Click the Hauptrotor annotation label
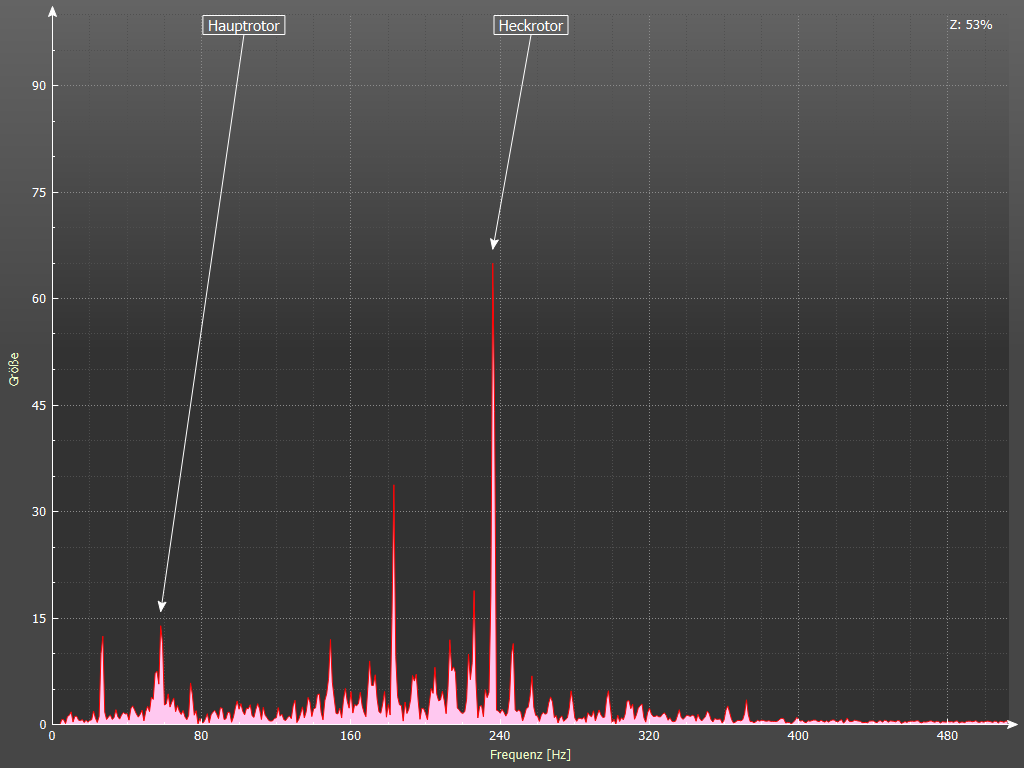Screen dimensions: 1024x768 tap(244, 26)
